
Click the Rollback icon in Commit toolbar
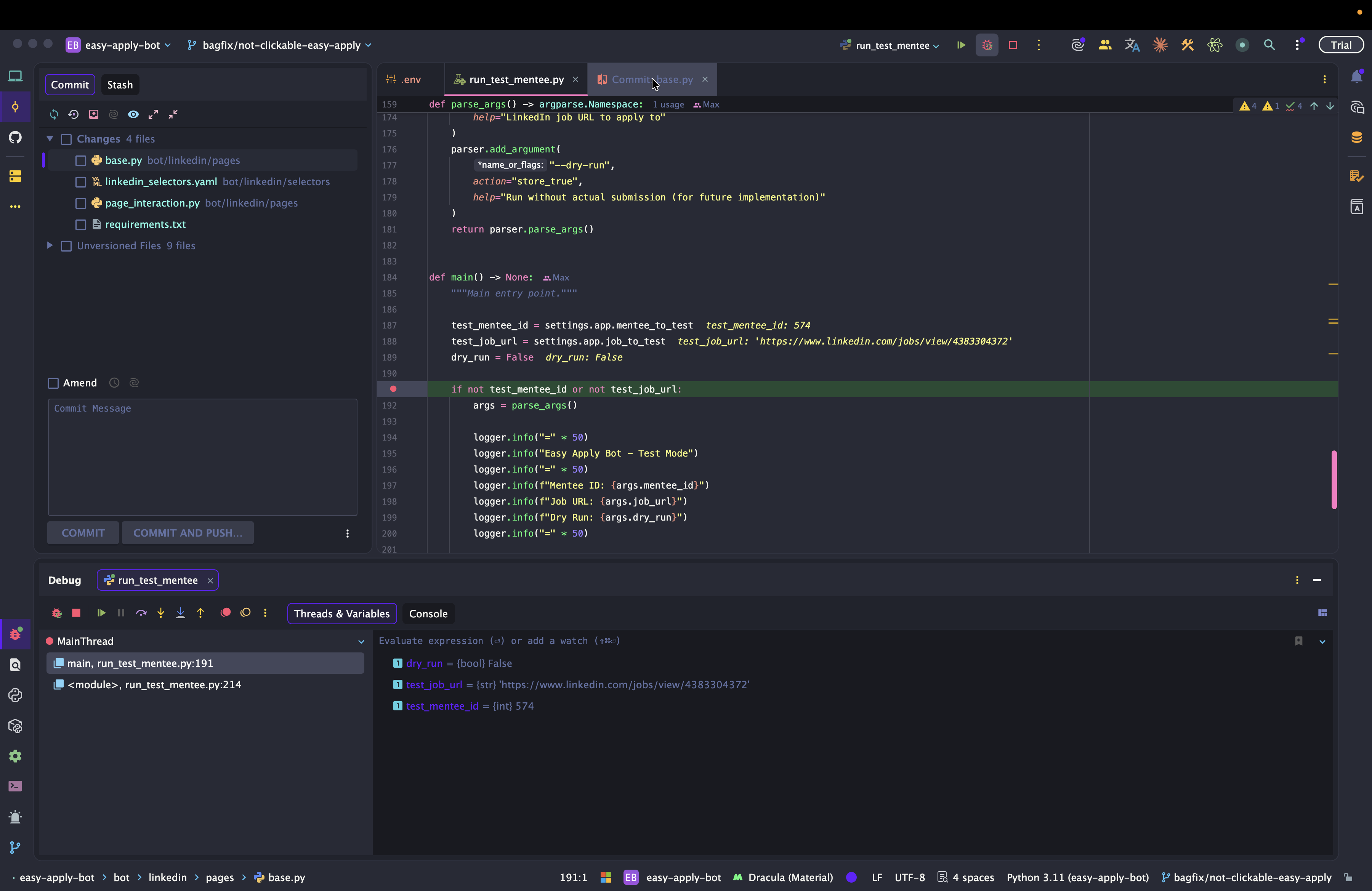pos(73,114)
